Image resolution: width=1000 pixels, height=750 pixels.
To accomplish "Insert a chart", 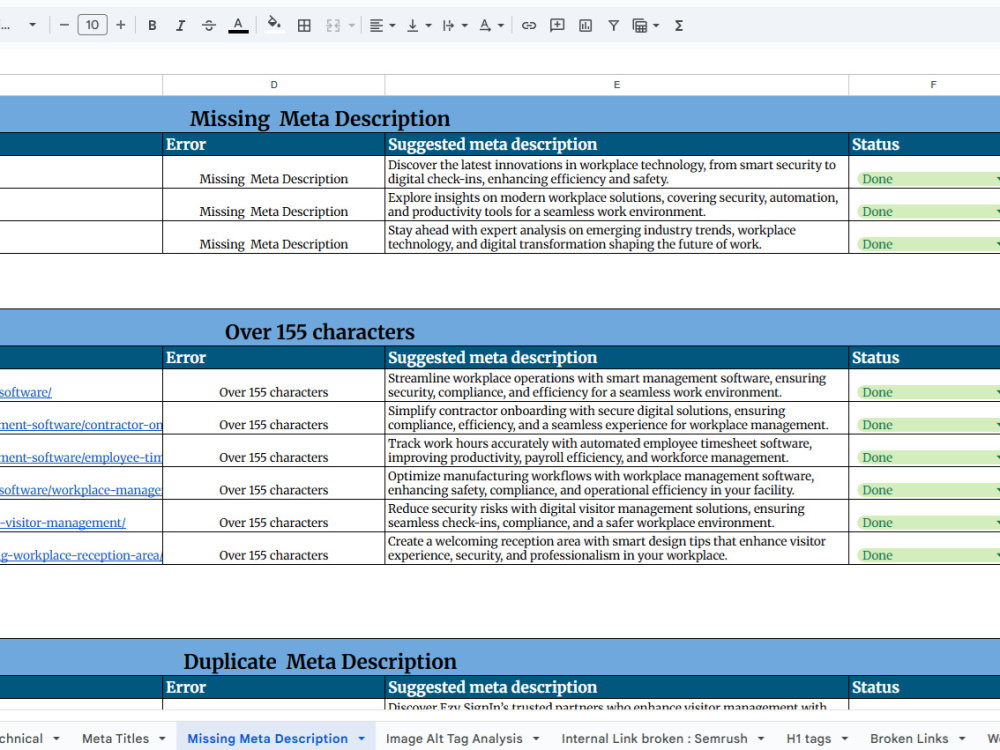I will (585, 26).
